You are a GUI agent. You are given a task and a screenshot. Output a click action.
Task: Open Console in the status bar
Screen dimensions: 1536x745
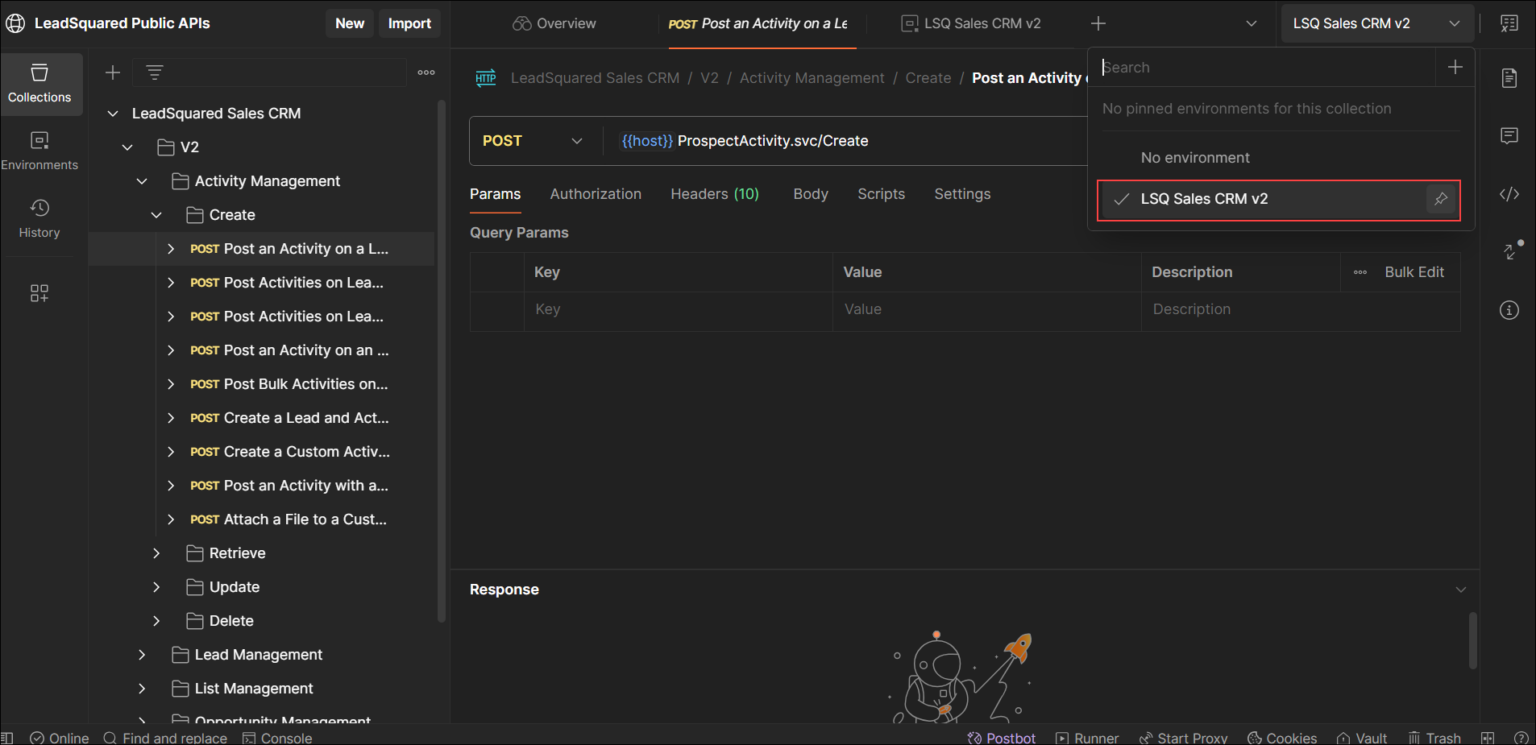pyautogui.click(x=277, y=738)
